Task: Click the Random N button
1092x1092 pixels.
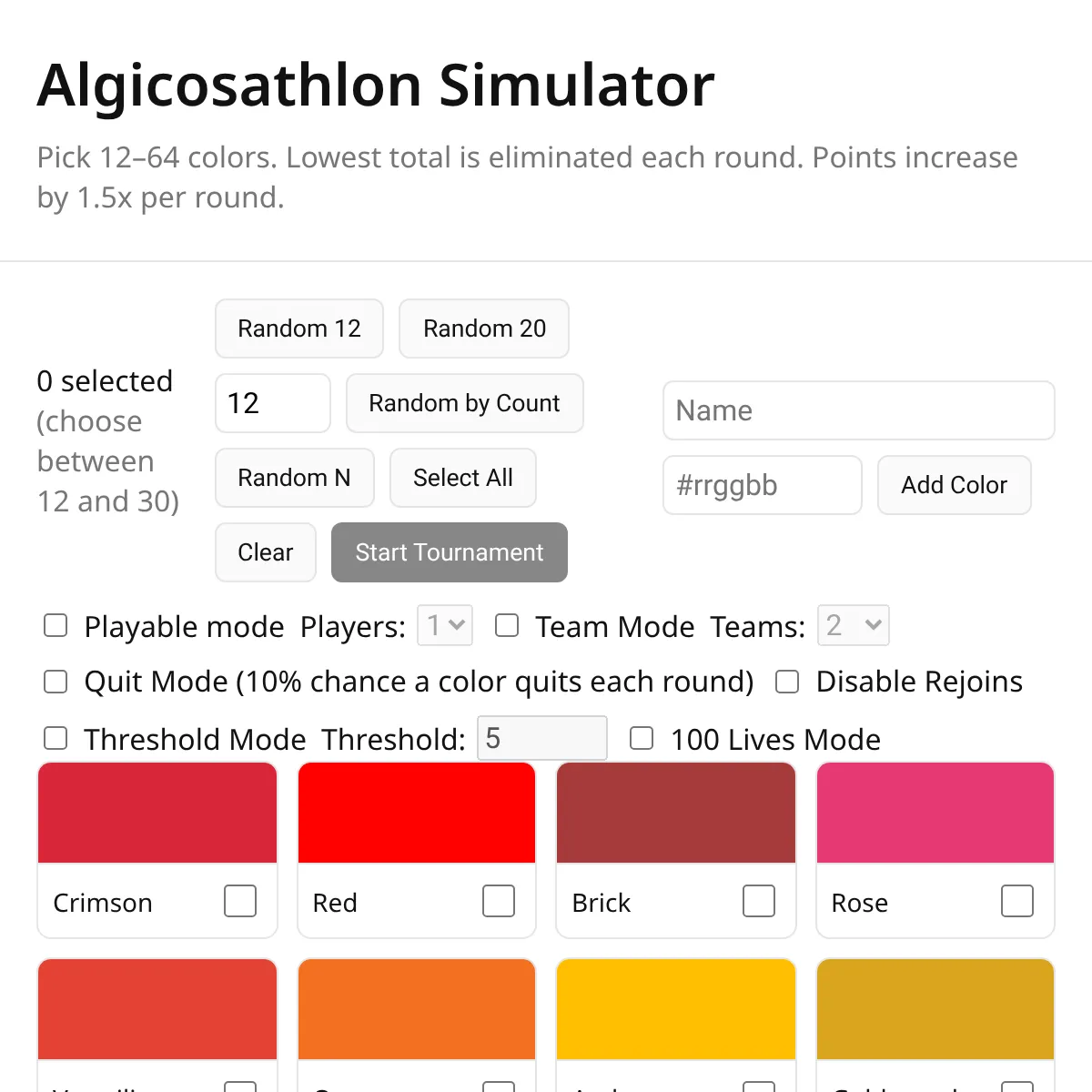Action: point(295,478)
